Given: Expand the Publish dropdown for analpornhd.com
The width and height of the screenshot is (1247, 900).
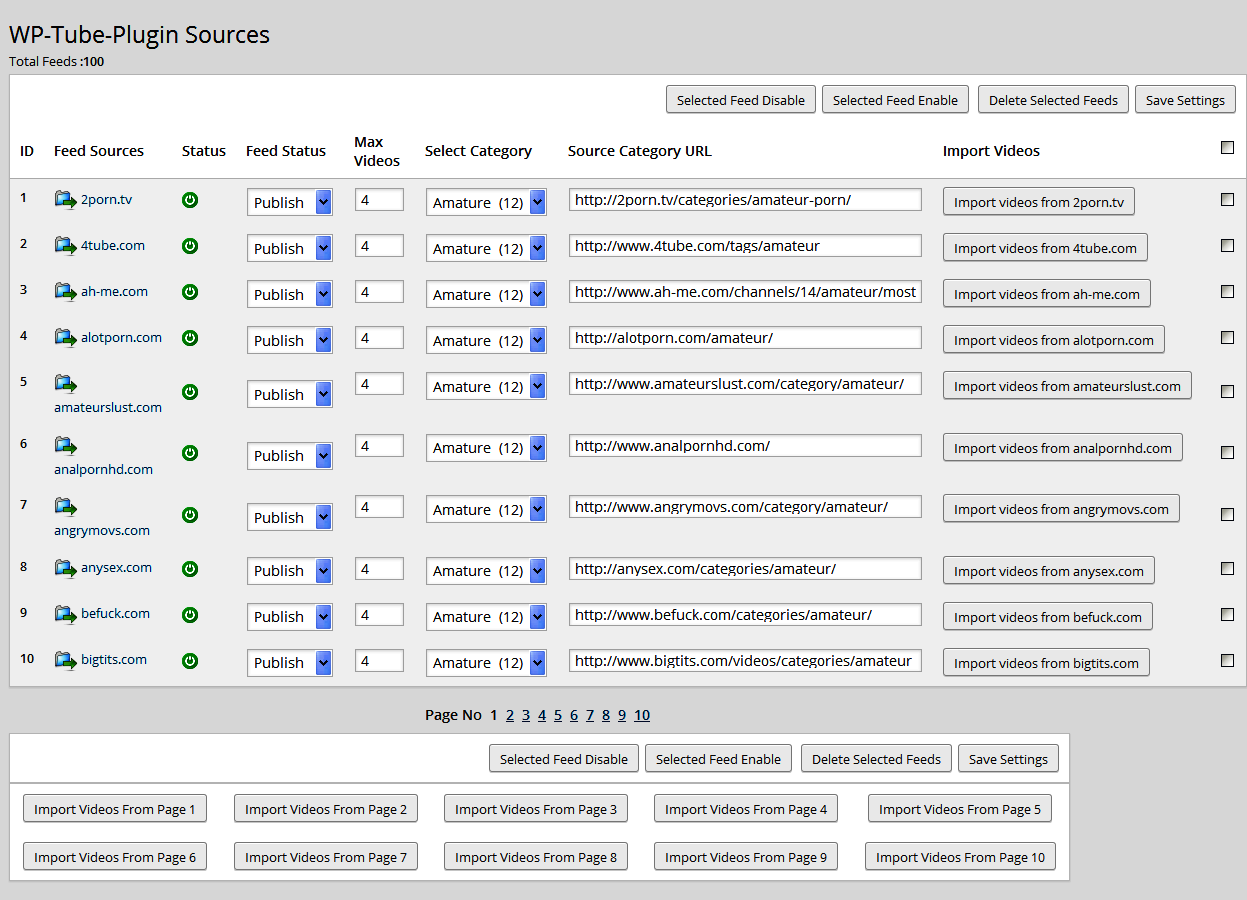Looking at the screenshot, I should click(290, 456).
